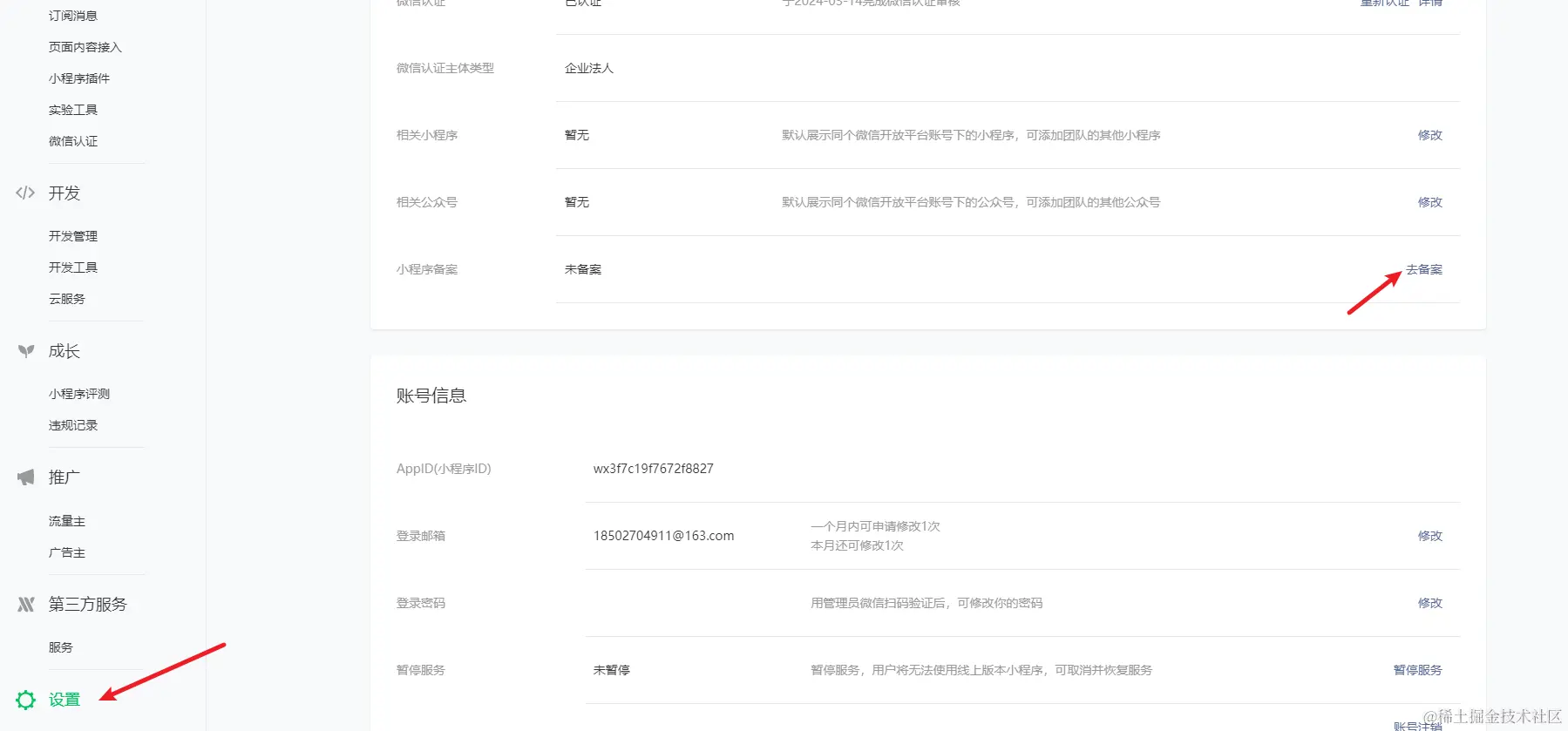Click the 账号信息 section heading

tap(431, 396)
